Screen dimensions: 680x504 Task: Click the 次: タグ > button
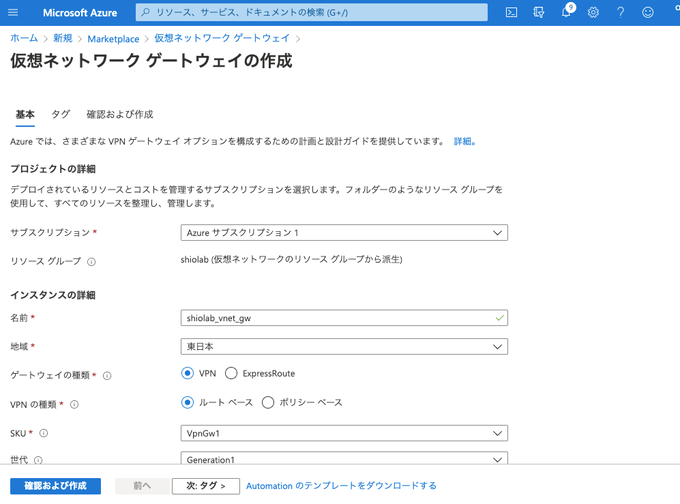206,486
